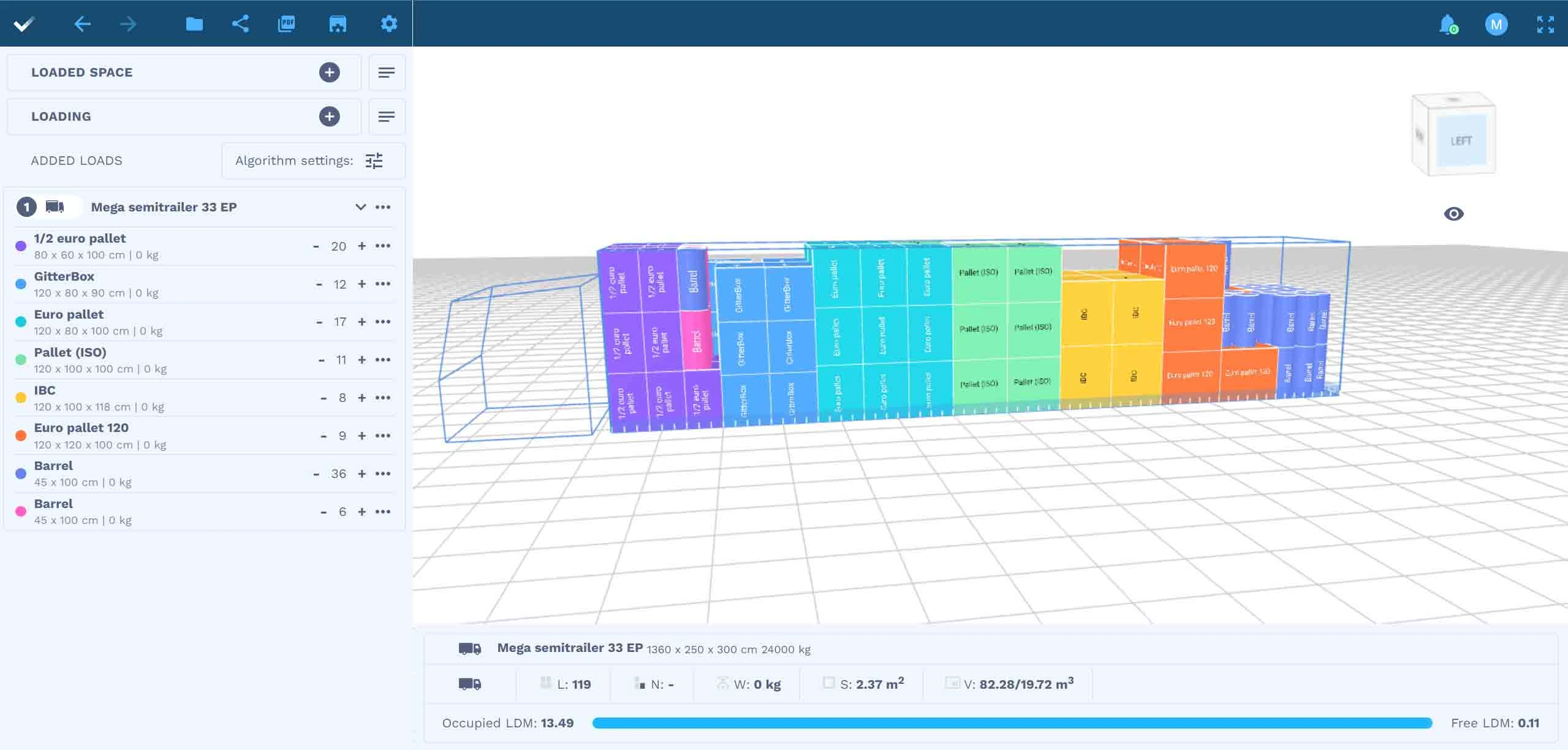The width and height of the screenshot is (1568, 750).
Task: Click the plus button beside Loading
Action: [329, 116]
